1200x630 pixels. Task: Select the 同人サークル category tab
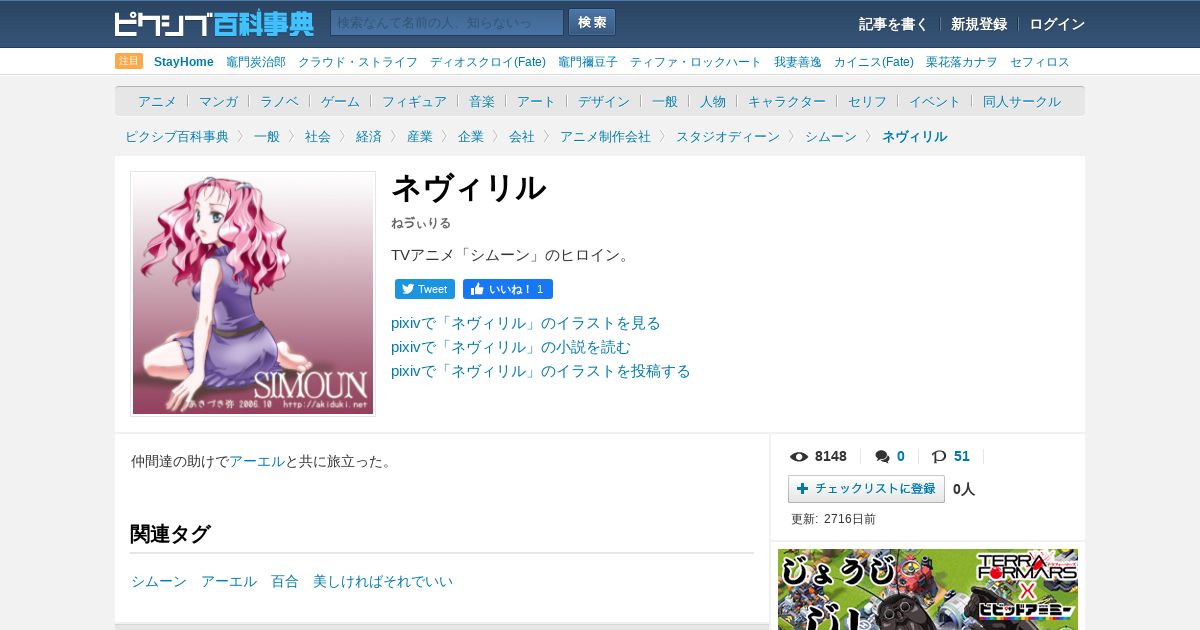click(1022, 101)
